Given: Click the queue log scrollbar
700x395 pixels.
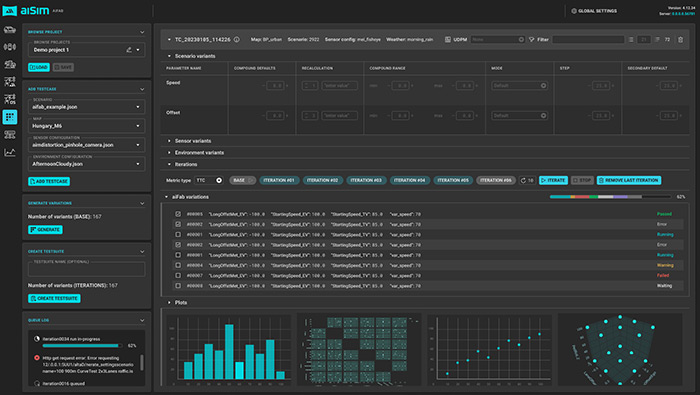Looking at the screenshot, I should point(142,362).
